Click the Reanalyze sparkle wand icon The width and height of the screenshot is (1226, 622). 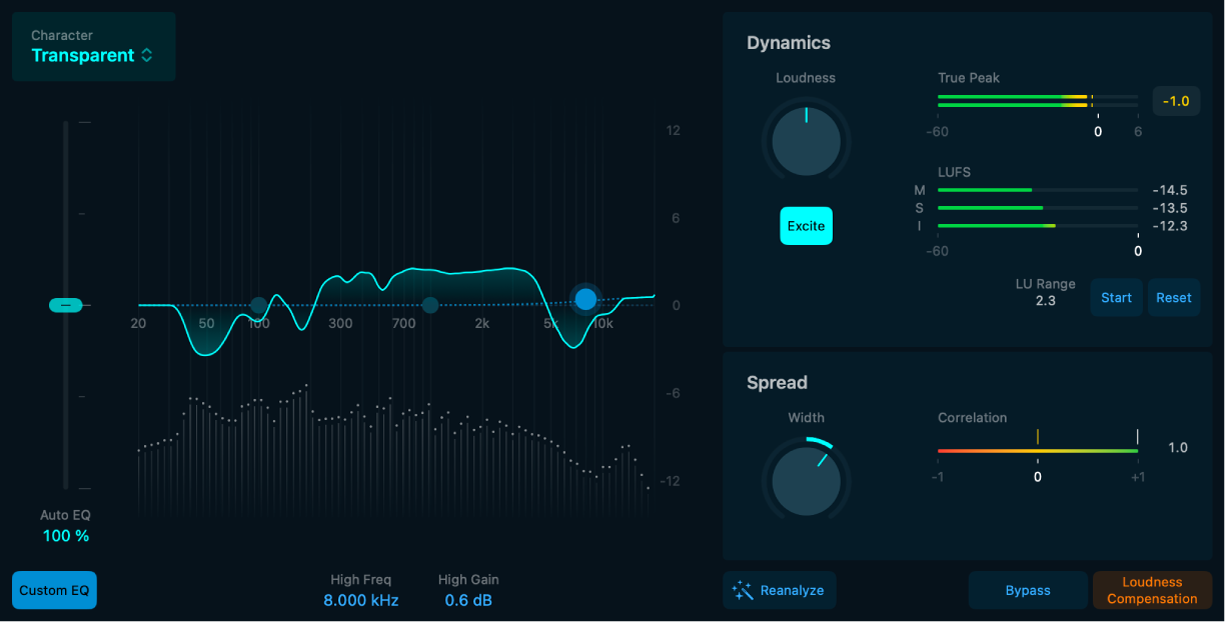point(742,590)
